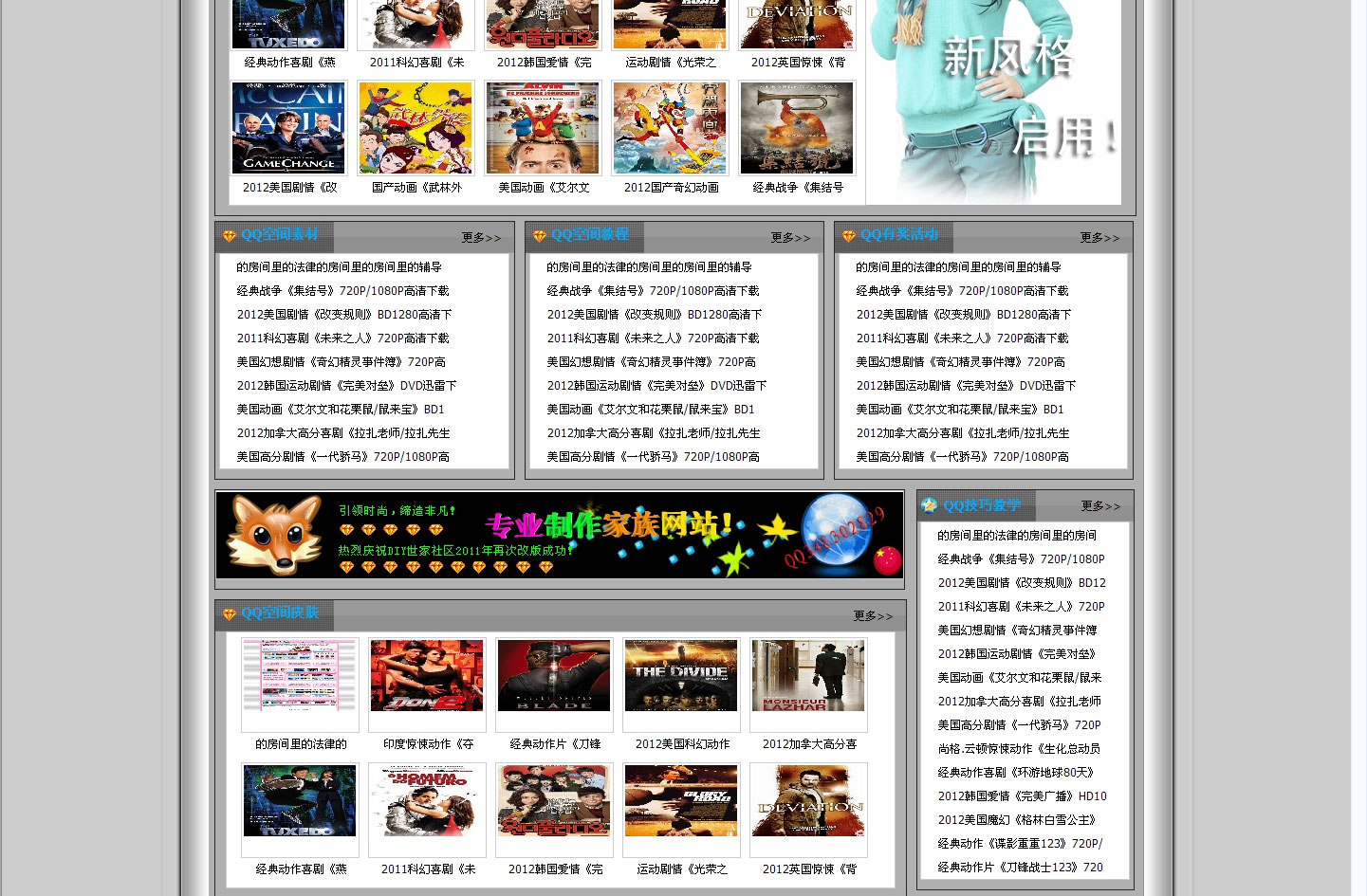Image resolution: width=1367 pixels, height=896 pixels.
Task: Click caption 2012美国科幻动作
Action: [682, 744]
